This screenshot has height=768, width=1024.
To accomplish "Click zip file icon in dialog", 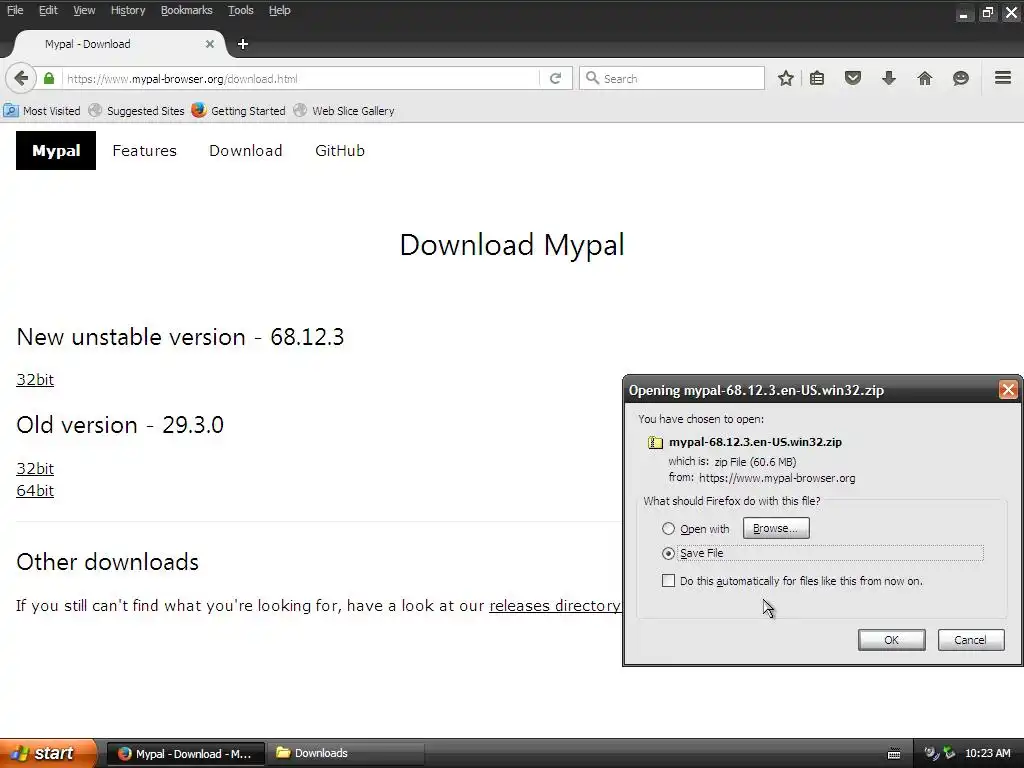I will (x=655, y=442).
